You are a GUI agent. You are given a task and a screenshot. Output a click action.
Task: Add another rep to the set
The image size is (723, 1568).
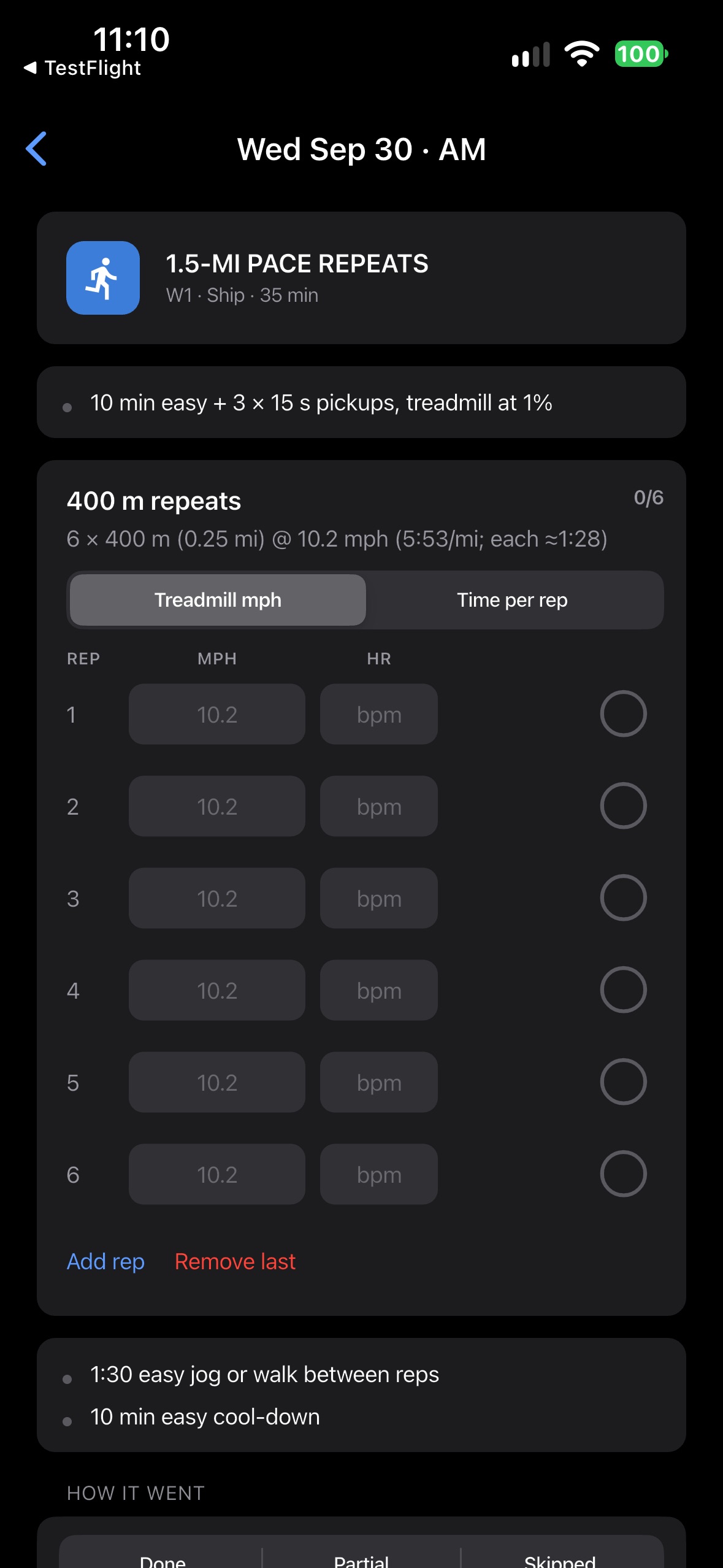tap(105, 1261)
